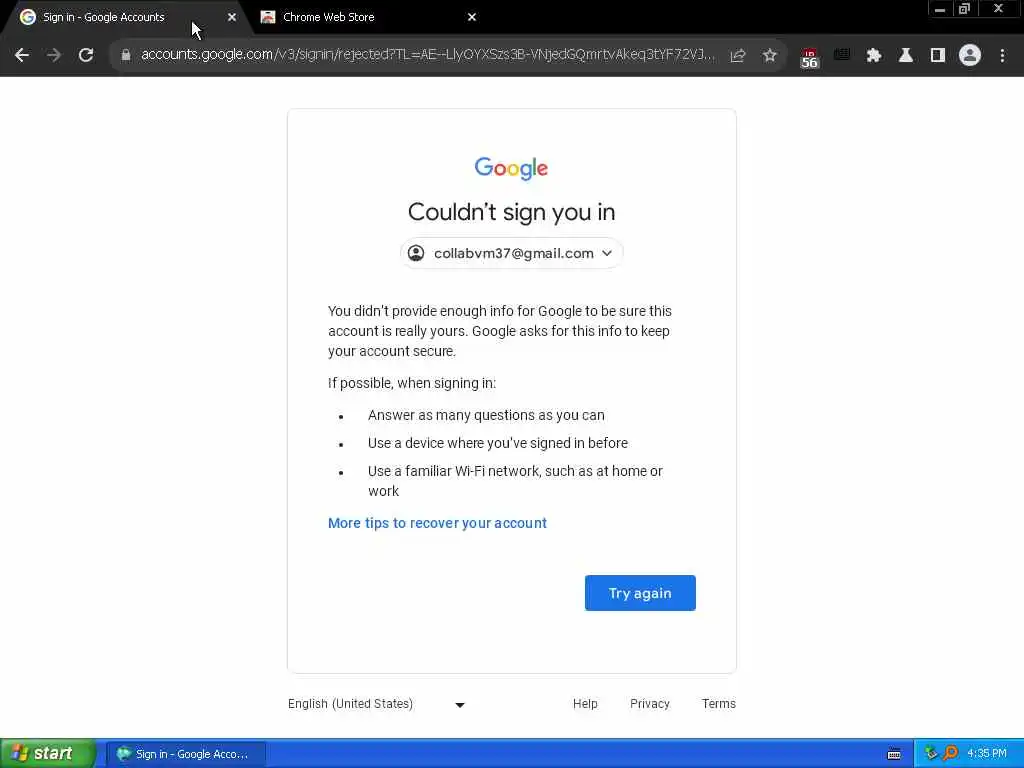1024x768 pixels.
Task: Open the Privacy link in footer
Action: pos(650,704)
